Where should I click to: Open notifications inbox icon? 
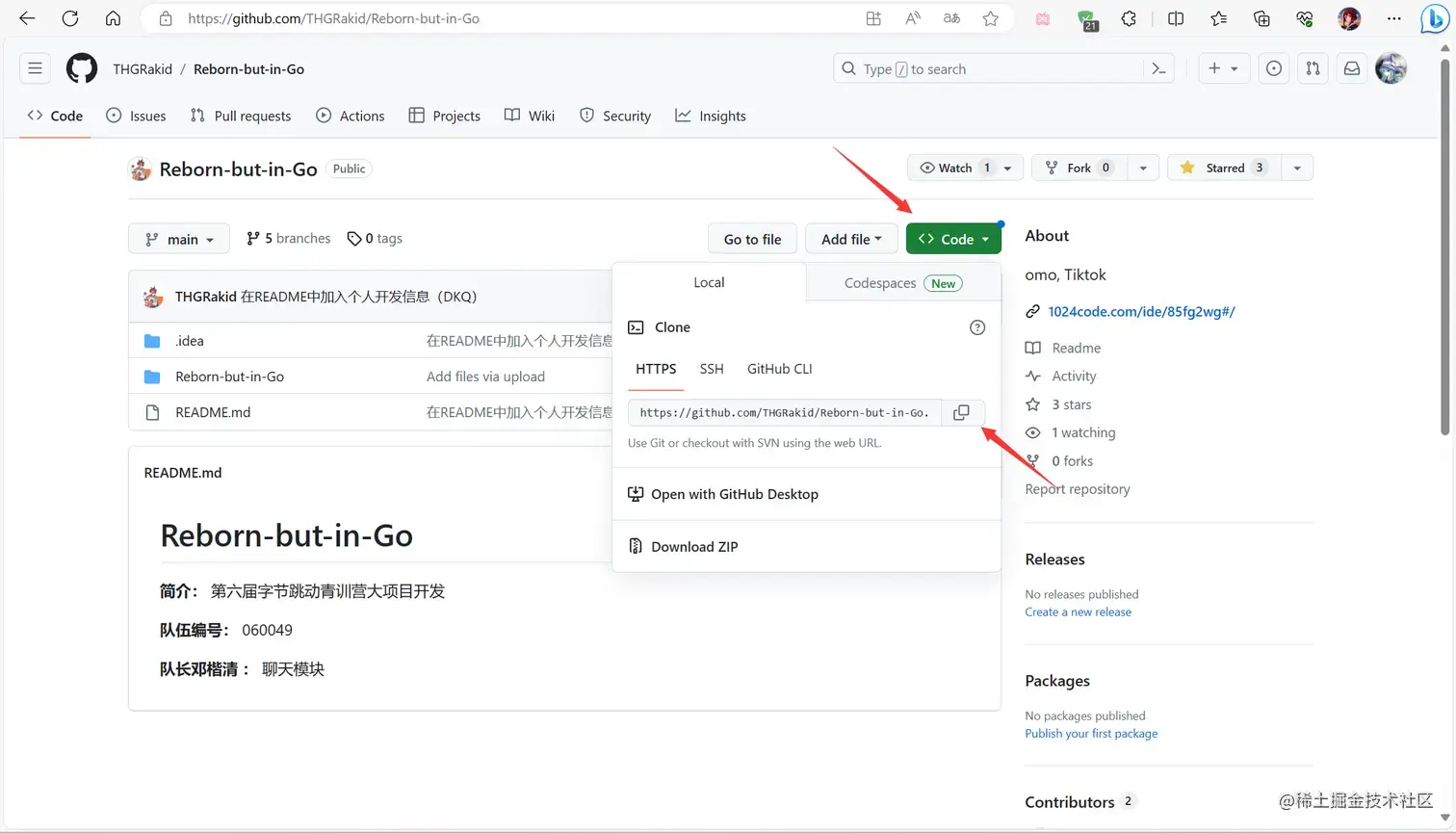pos(1352,68)
